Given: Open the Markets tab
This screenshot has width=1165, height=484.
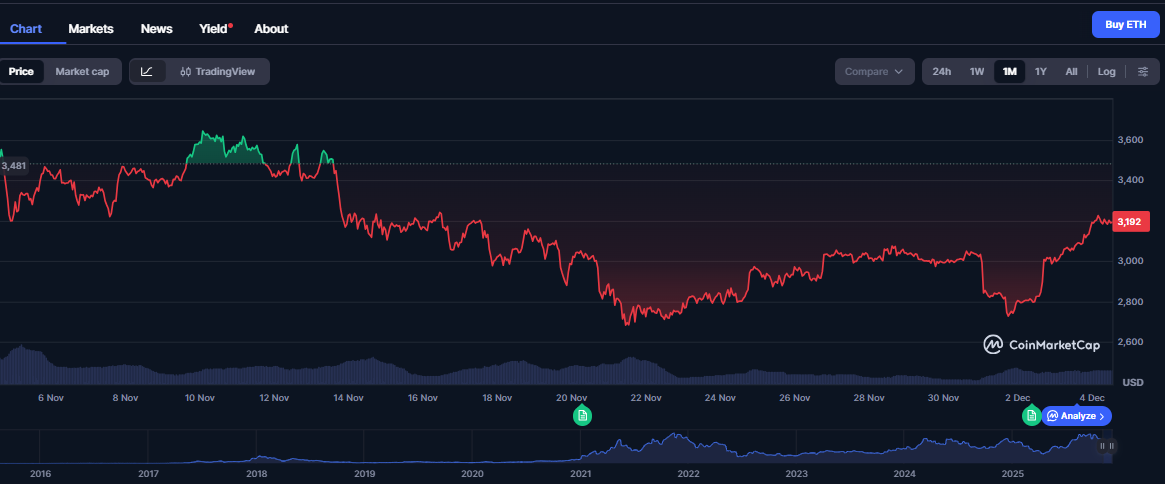Looking at the screenshot, I should click(91, 29).
